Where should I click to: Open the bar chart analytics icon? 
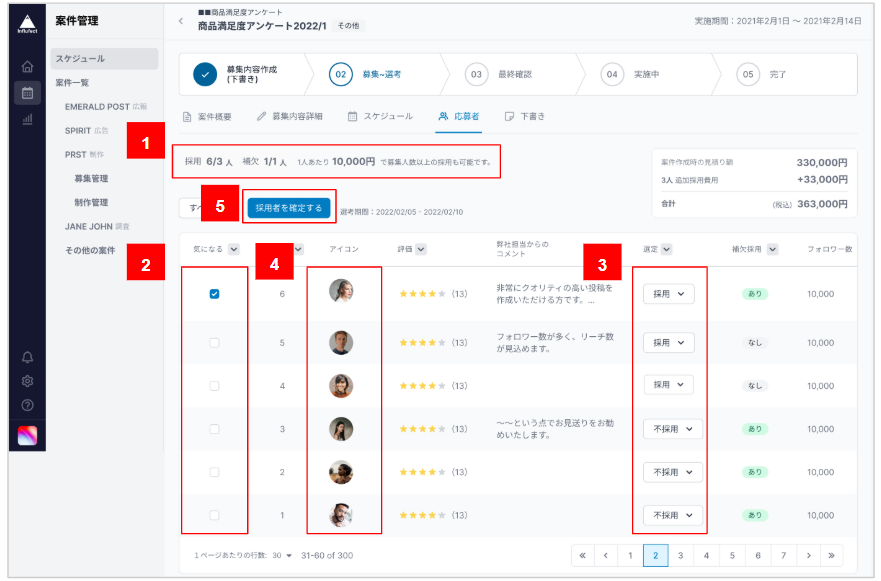coord(27,119)
